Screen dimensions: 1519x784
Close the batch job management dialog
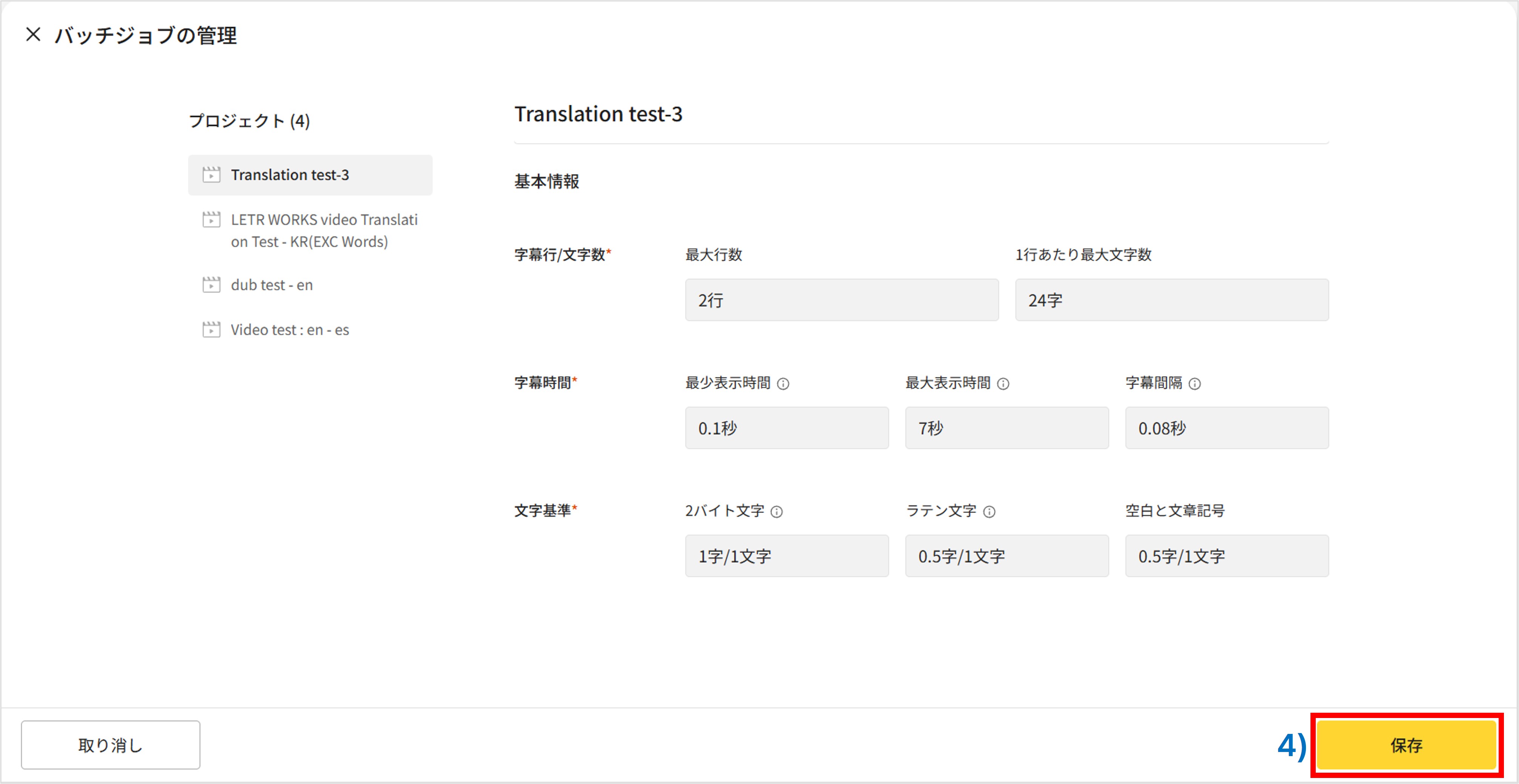(x=33, y=35)
